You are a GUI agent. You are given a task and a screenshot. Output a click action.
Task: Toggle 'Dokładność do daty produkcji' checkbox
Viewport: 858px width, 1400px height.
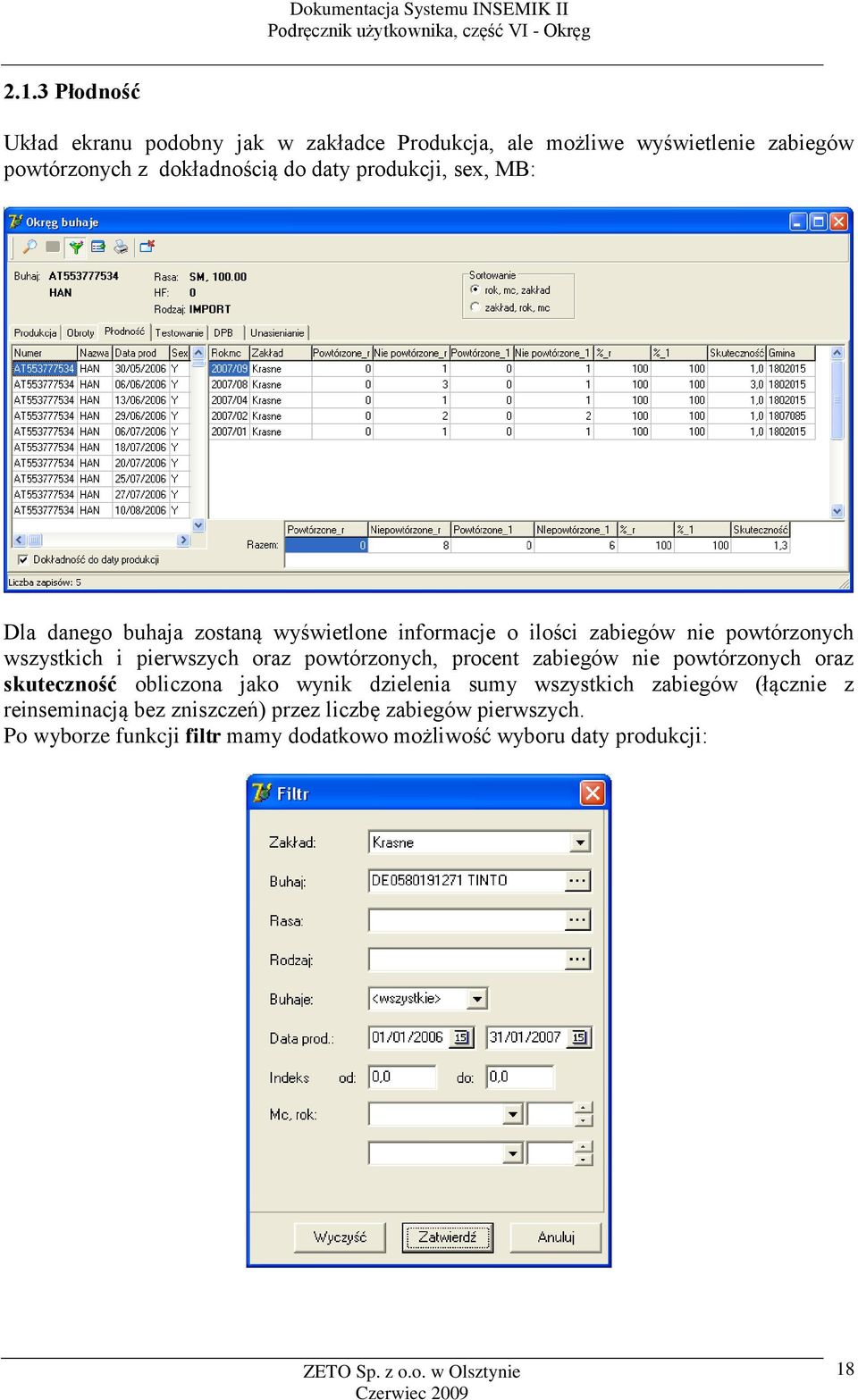coord(22,559)
